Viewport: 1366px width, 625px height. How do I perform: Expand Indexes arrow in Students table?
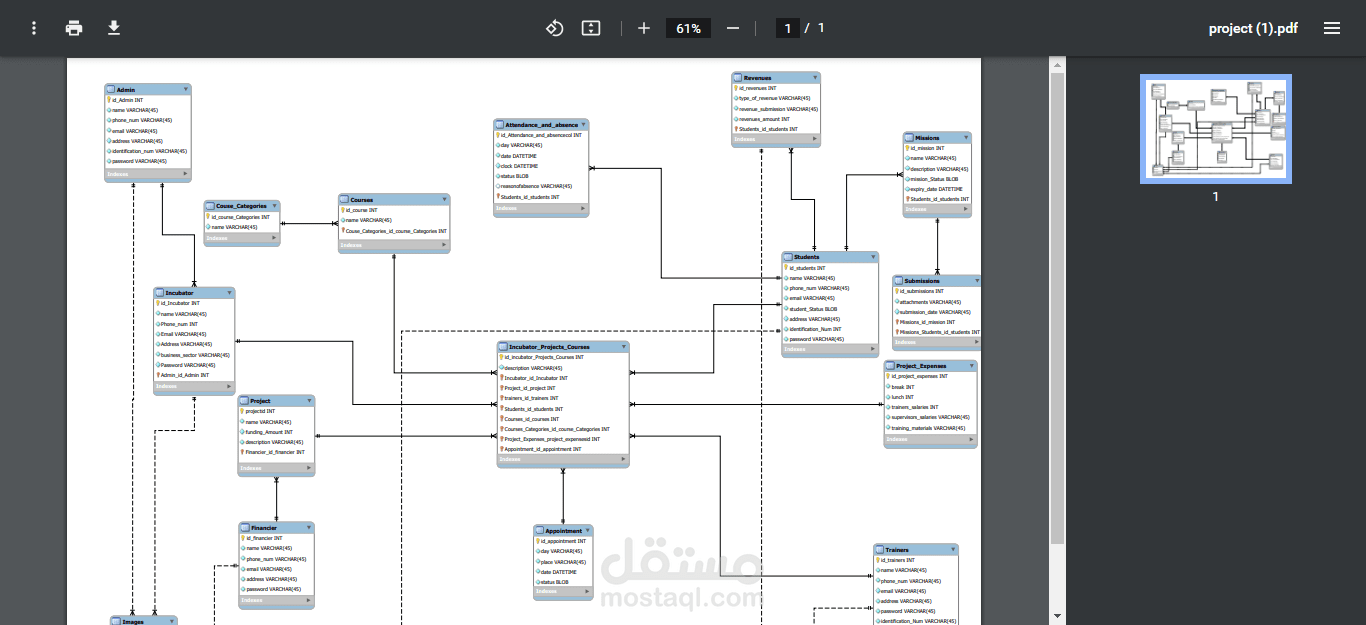(x=873, y=349)
